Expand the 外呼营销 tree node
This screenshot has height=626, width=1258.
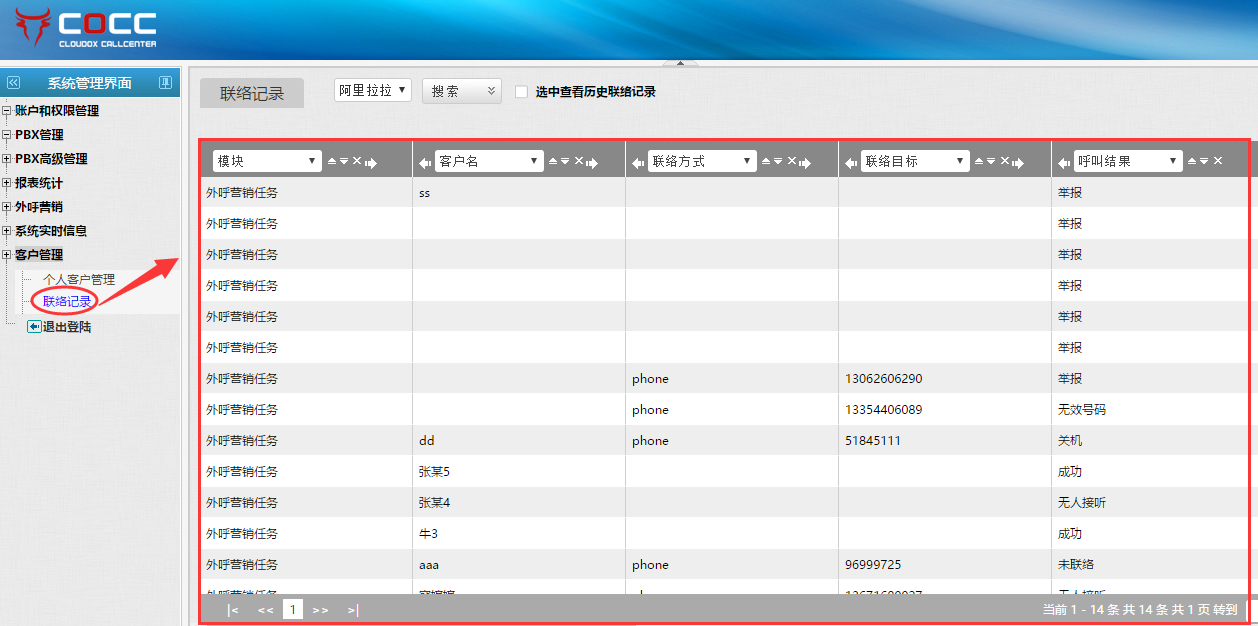point(7,207)
